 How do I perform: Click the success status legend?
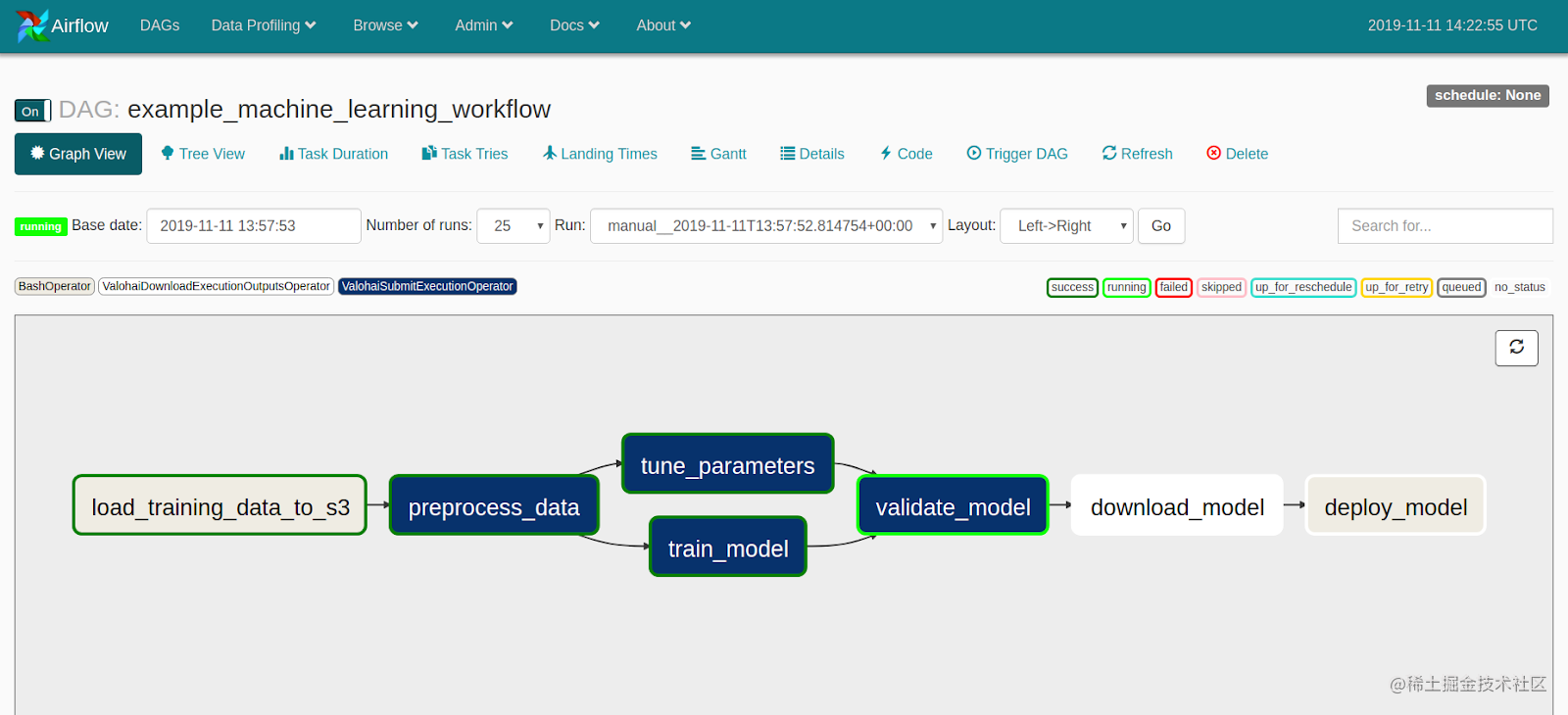1072,287
